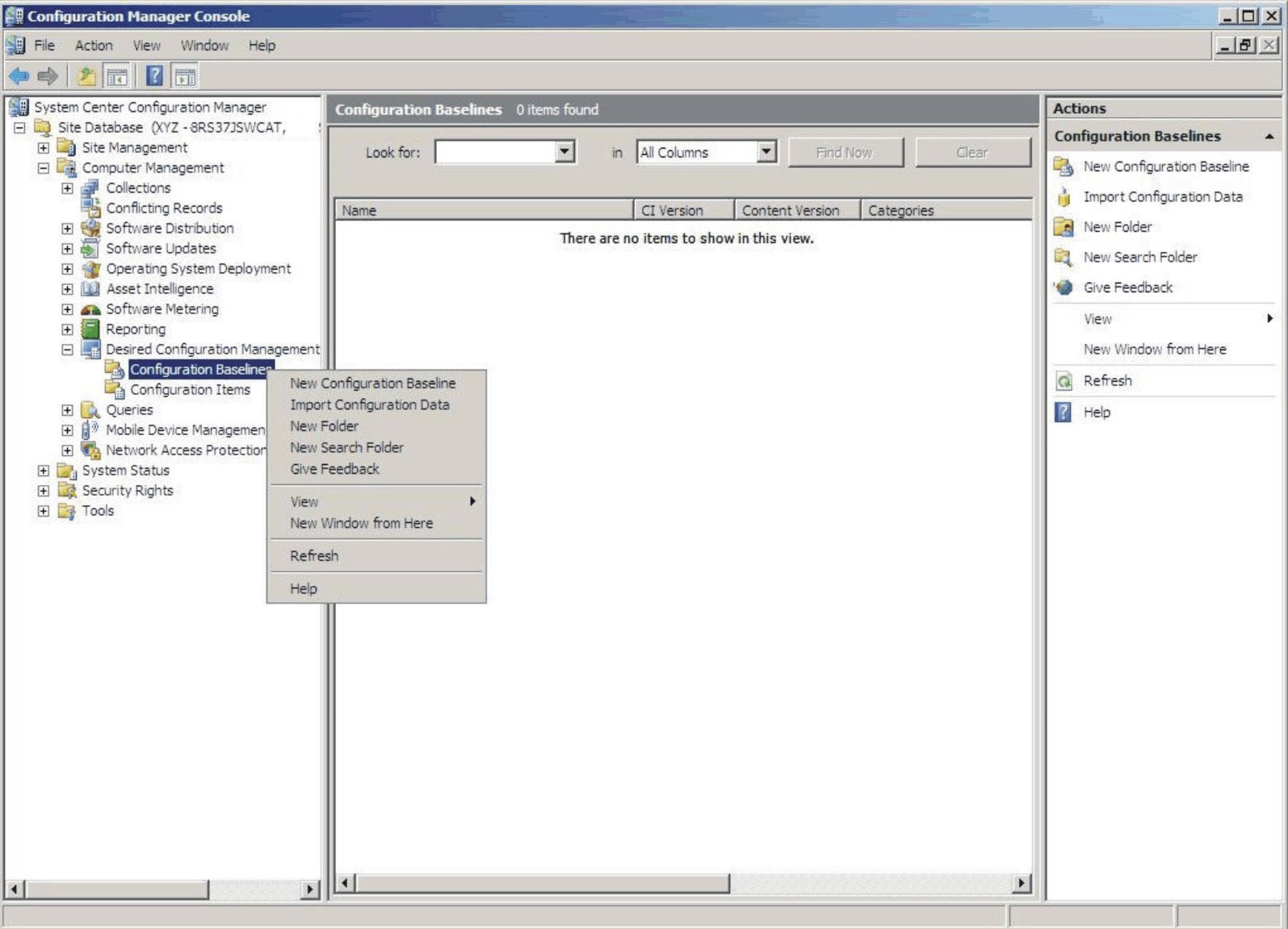Screen dimensions: 1288x929
Task: Collapse the Site Database node
Action: coord(19,128)
